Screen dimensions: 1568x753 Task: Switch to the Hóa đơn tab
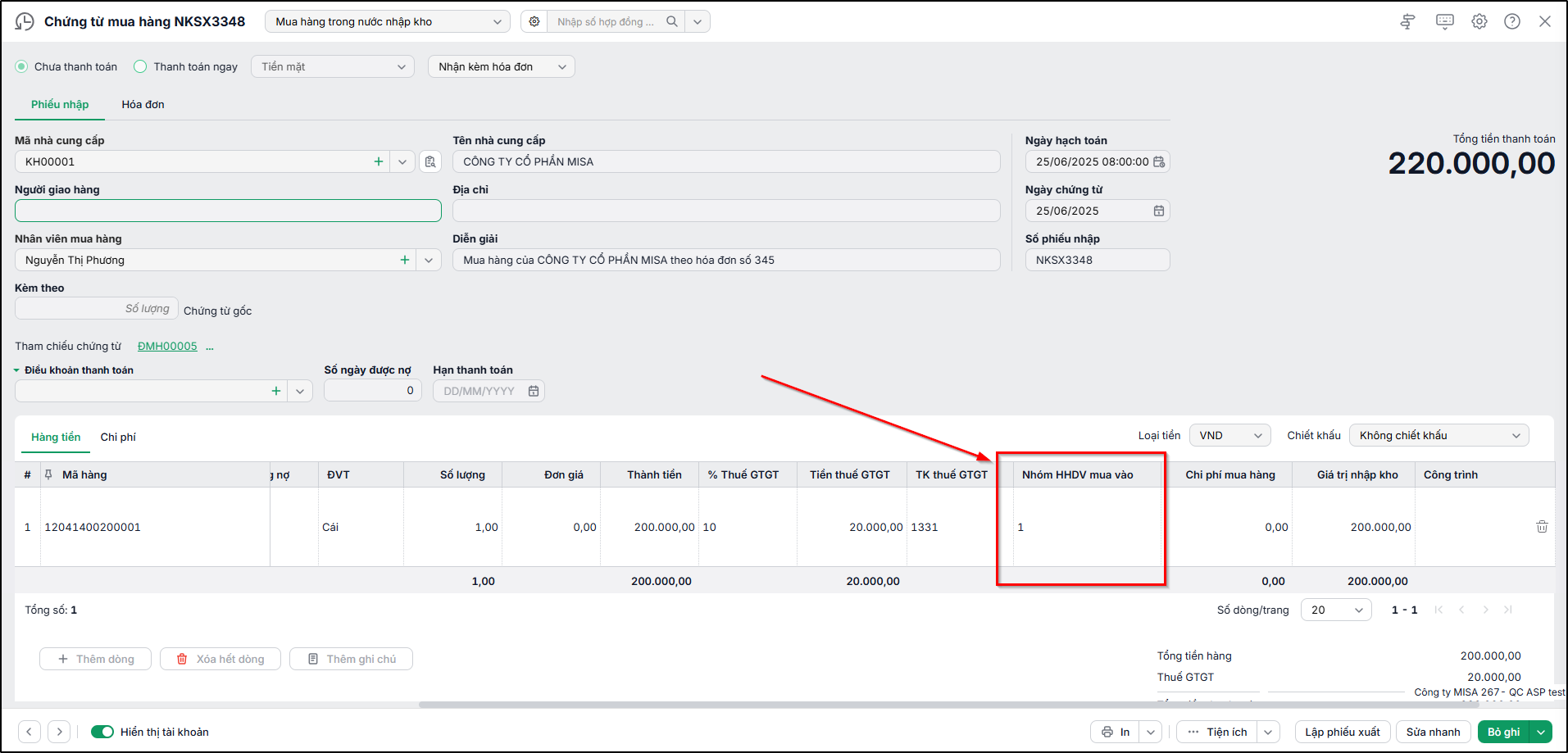143,104
